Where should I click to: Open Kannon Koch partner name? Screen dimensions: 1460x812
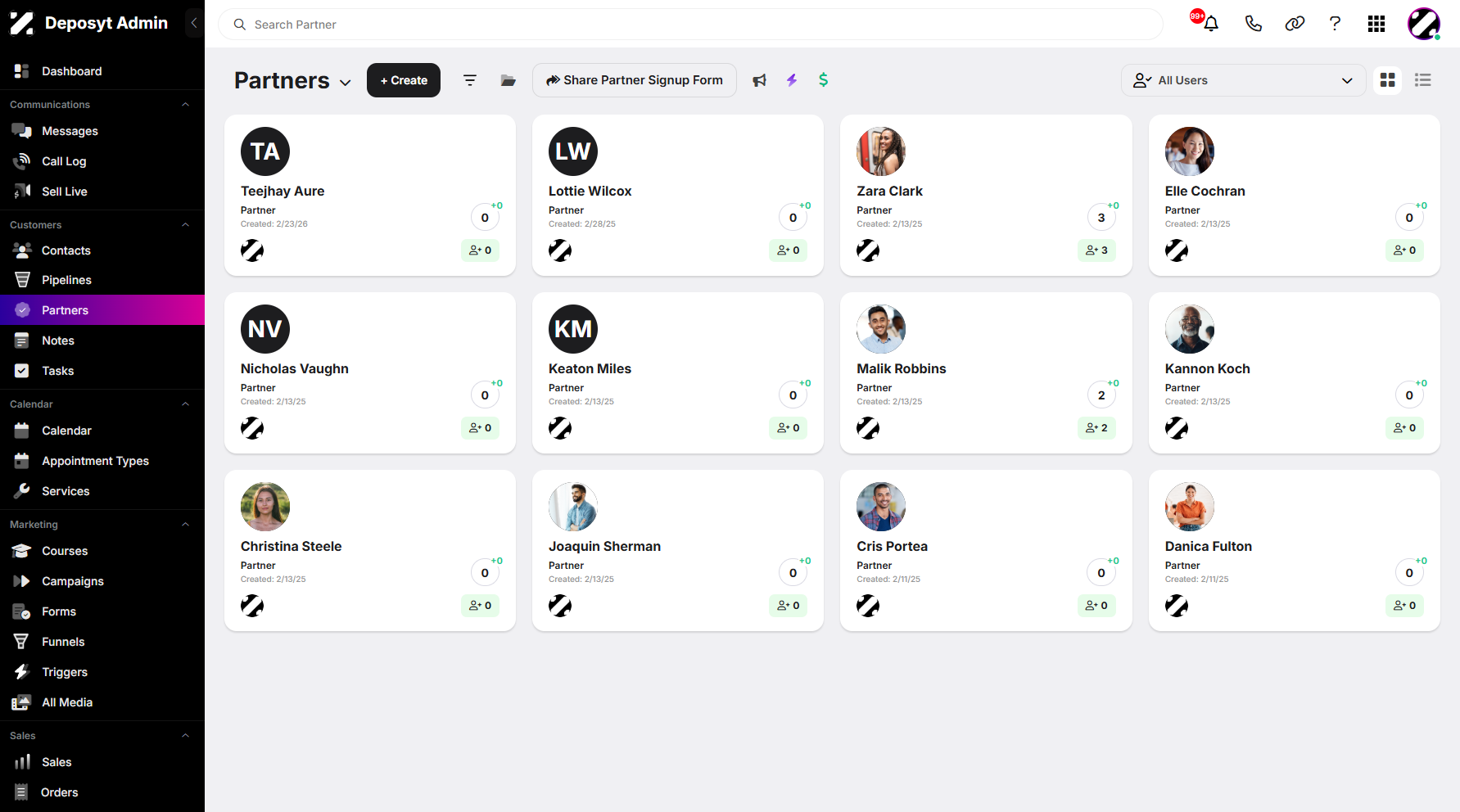click(1207, 368)
